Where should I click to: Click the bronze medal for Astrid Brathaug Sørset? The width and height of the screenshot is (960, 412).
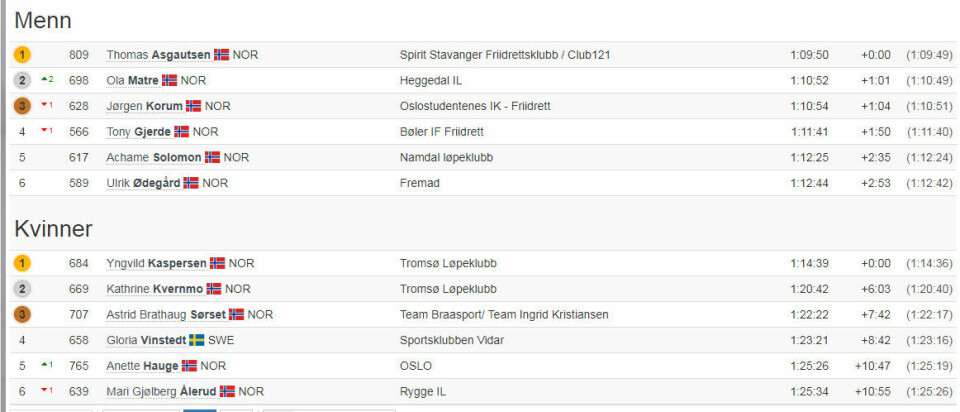pyautogui.click(x=22, y=315)
